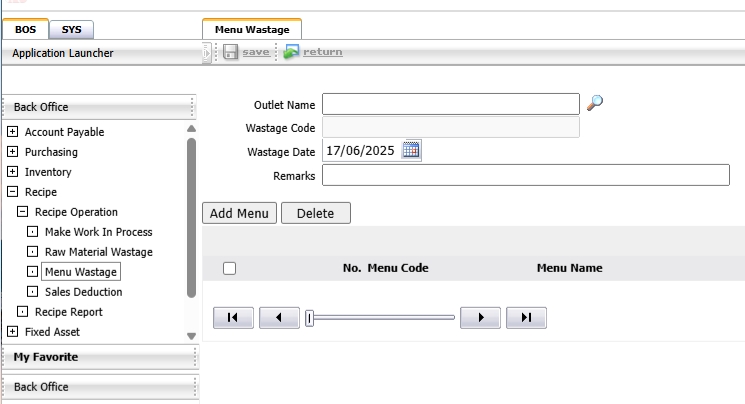Viewport: 745px width, 404px height.
Task: Click the pagination slider handle
Action: (x=310, y=317)
